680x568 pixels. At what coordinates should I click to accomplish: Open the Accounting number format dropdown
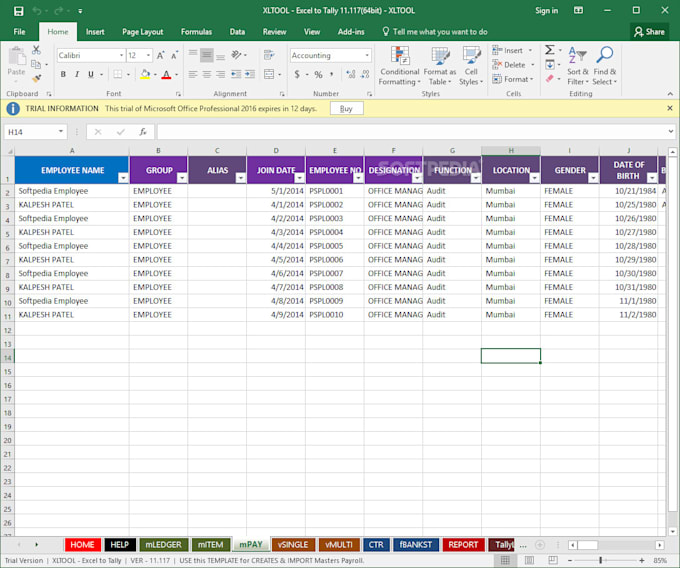coord(367,55)
